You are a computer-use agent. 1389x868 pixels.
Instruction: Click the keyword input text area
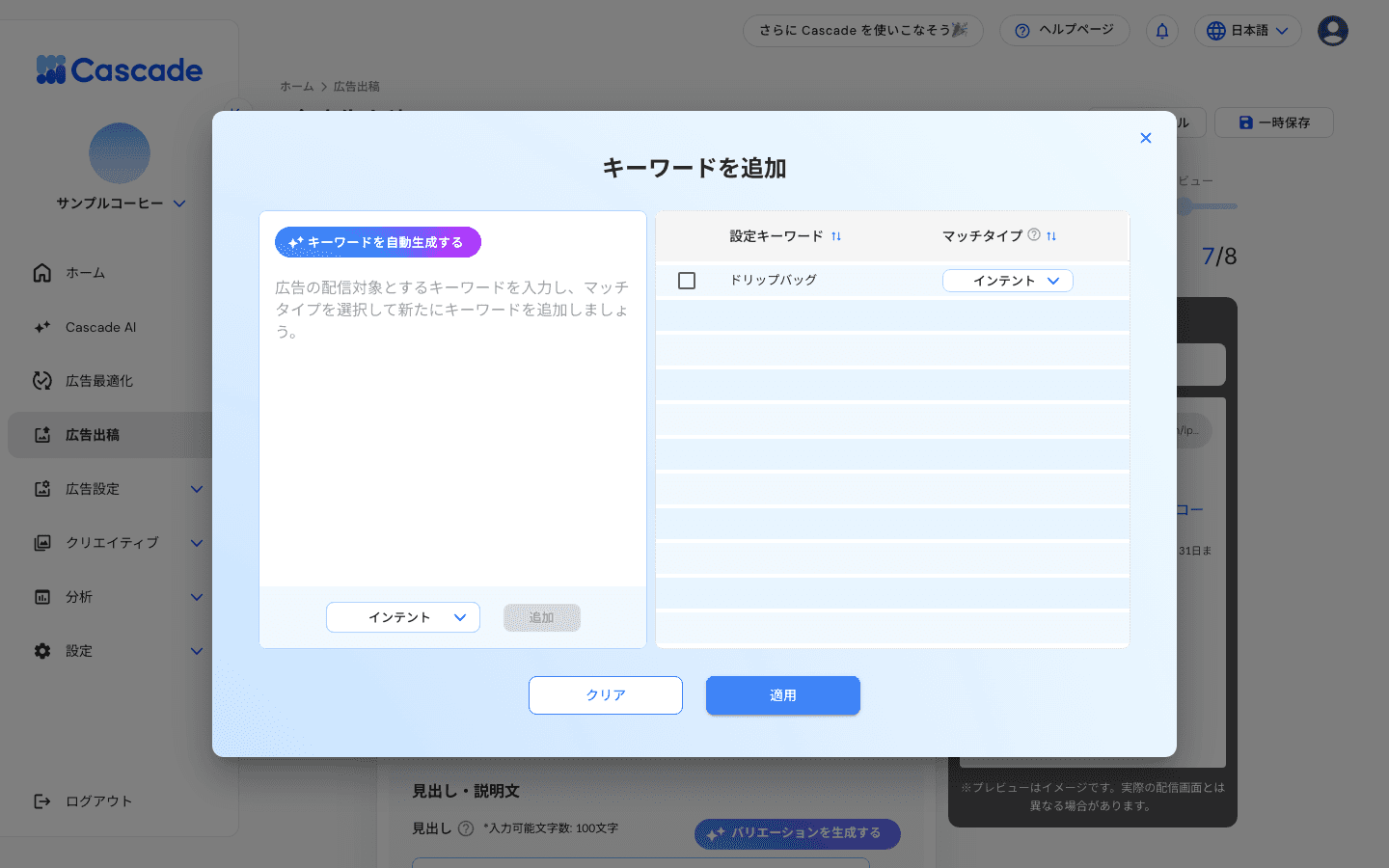coord(452,424)
